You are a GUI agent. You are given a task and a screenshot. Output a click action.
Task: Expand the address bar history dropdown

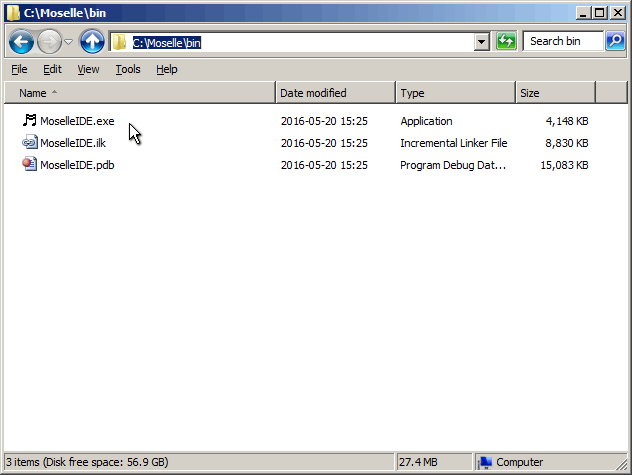pos(481,42)
